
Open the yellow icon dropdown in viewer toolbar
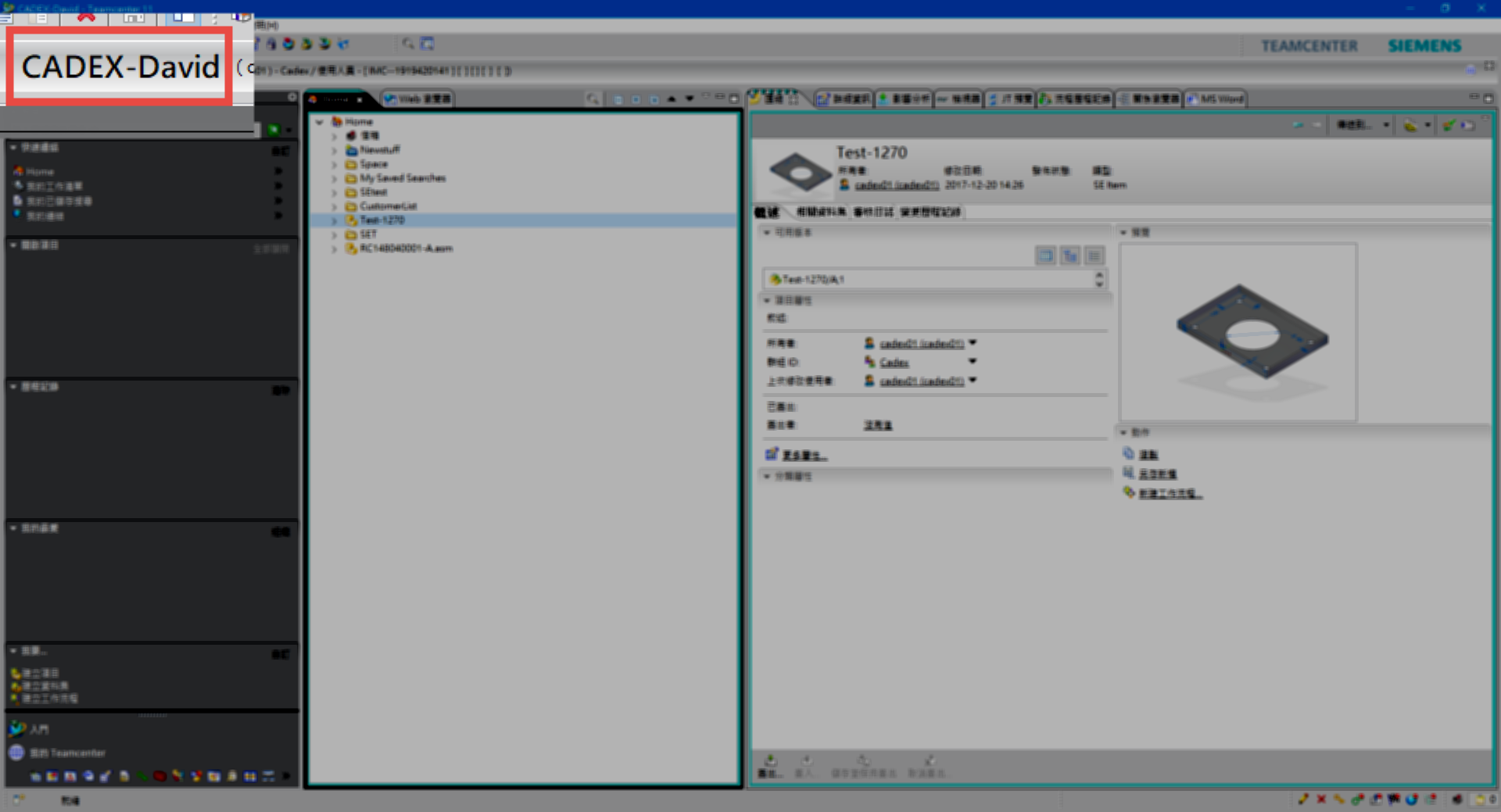click(x=1428, y=125)
